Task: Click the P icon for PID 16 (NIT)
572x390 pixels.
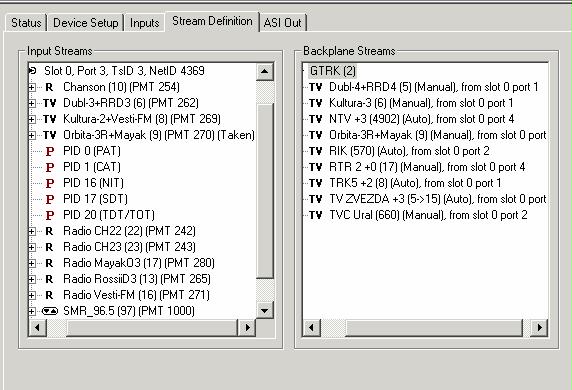Action: pos(50,184)
